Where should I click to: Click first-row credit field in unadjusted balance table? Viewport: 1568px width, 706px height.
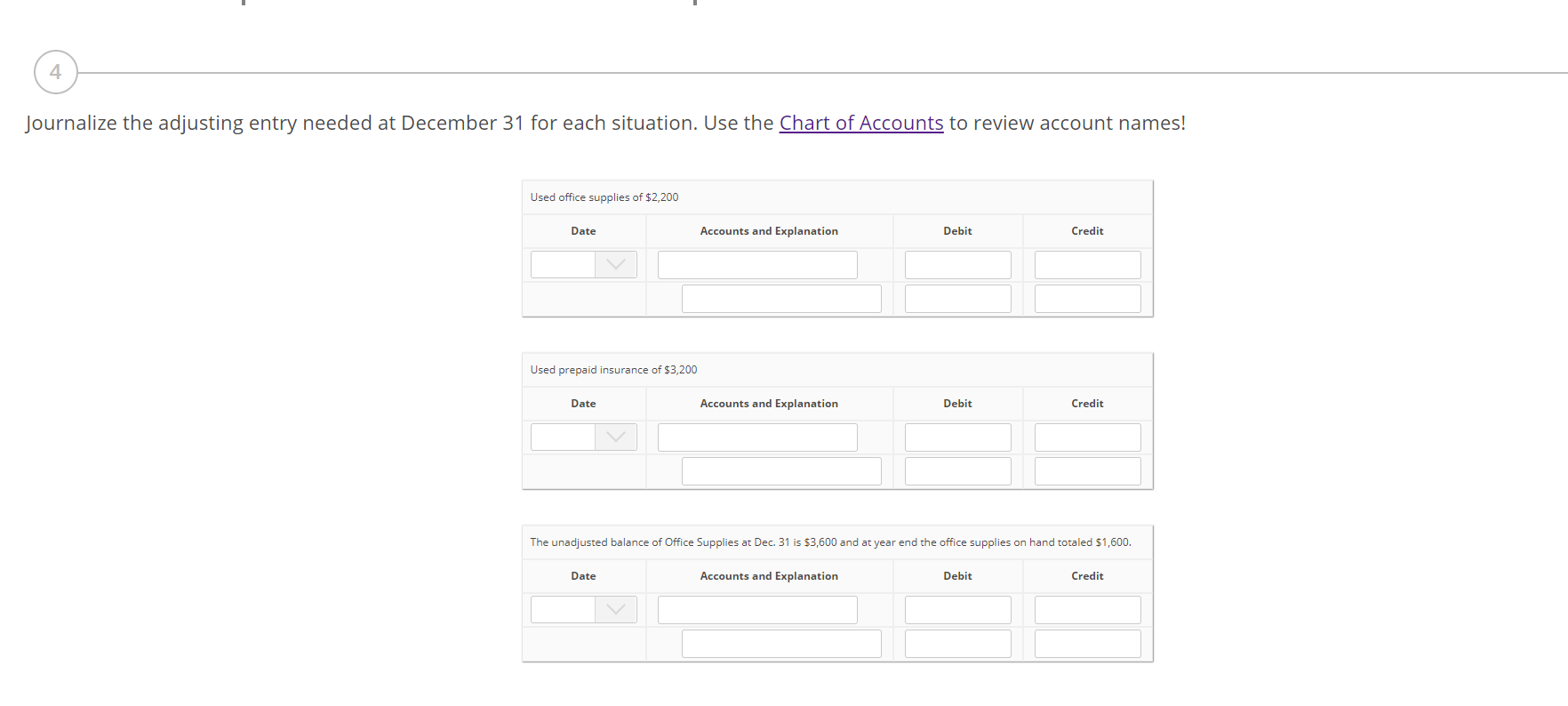[1088, 609]
